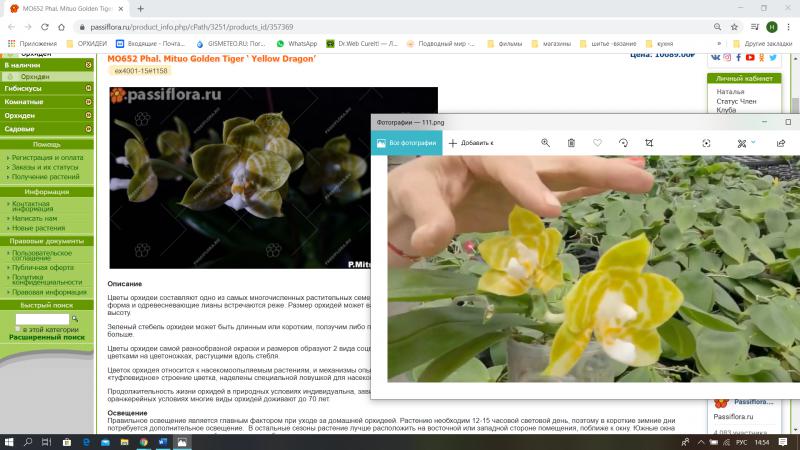Open the 'Расширенный поиск' link
Screen dimensions: 800x450
click(x=47, y=338)
